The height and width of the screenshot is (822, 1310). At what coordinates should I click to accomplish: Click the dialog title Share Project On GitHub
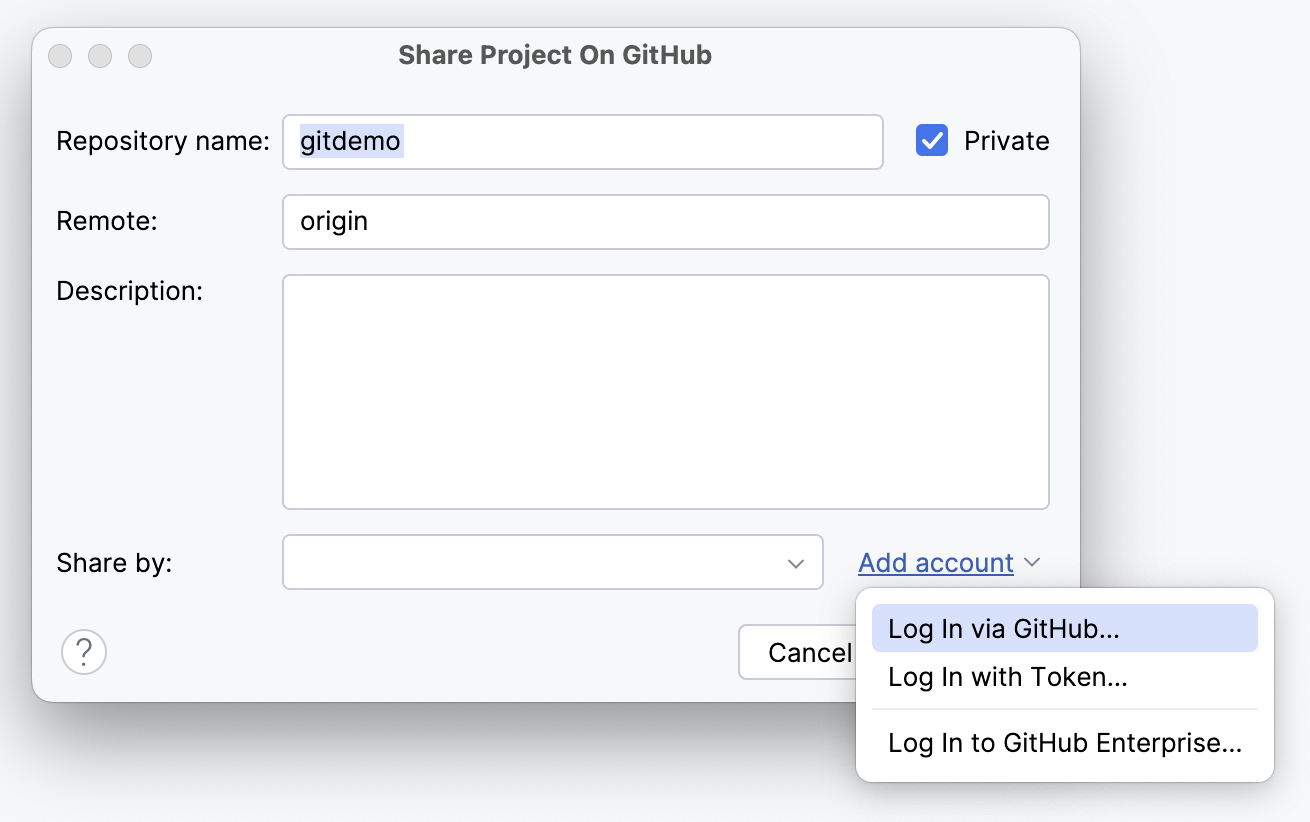(555, 55)
